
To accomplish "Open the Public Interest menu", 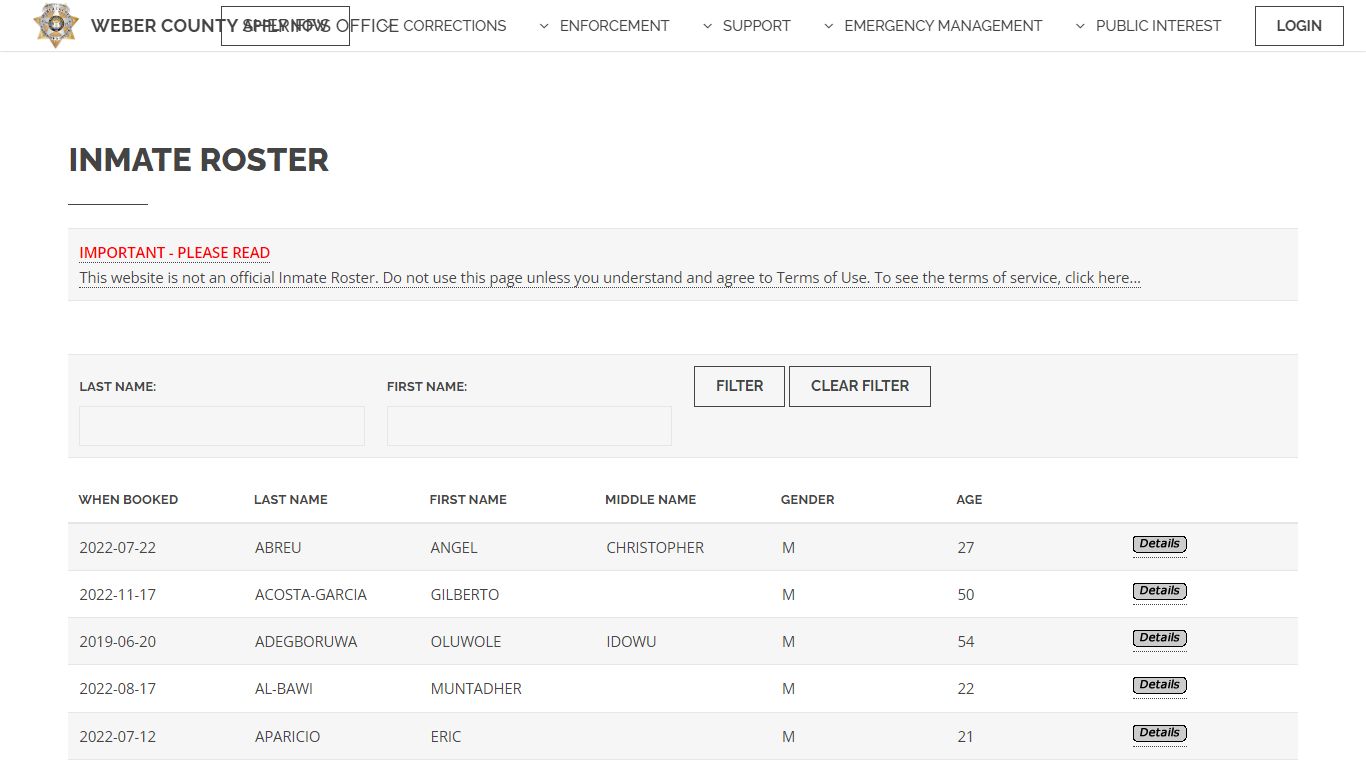I will point(1158,26).
